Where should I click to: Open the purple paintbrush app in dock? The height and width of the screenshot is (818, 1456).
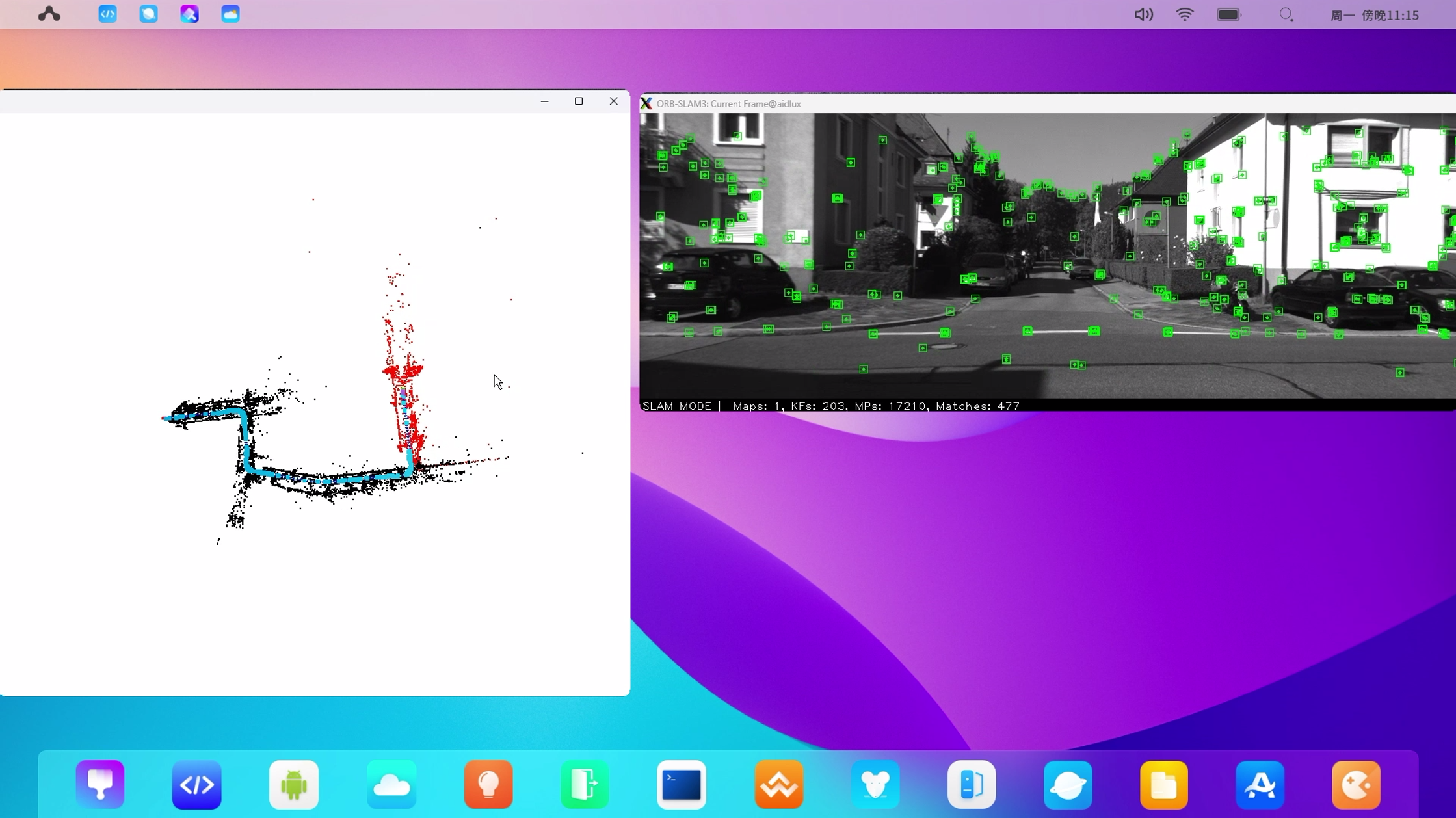[x=100, y=784]
